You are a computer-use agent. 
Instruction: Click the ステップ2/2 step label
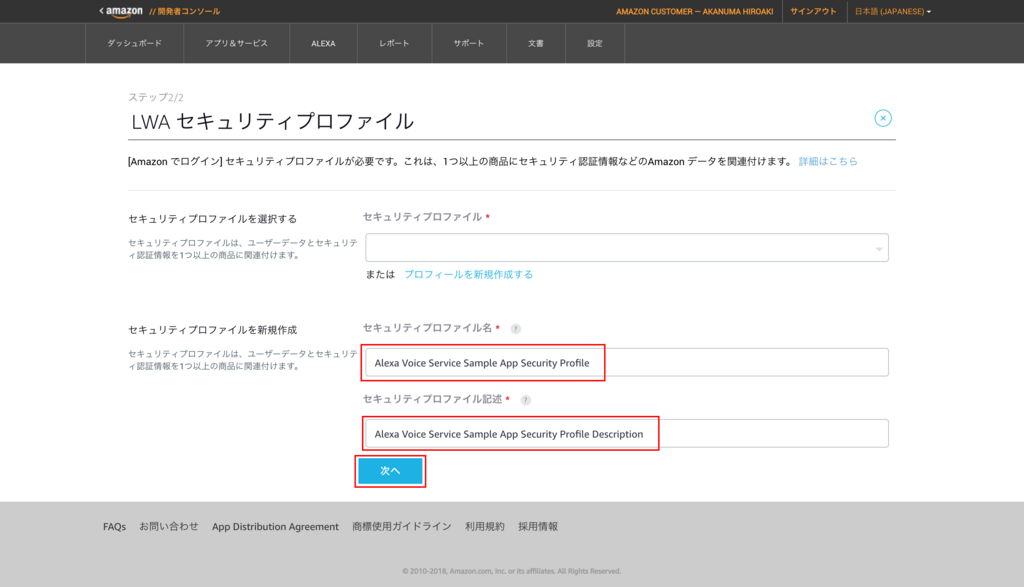point(155,97)
